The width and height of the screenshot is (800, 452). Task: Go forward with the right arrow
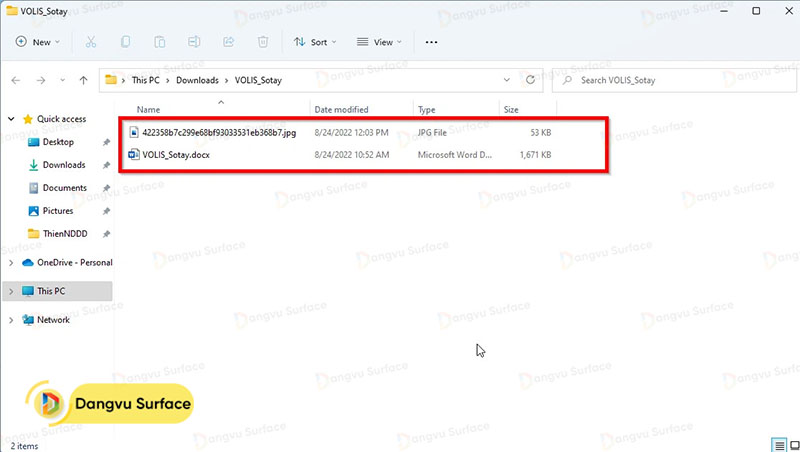(x=41, y=80)
